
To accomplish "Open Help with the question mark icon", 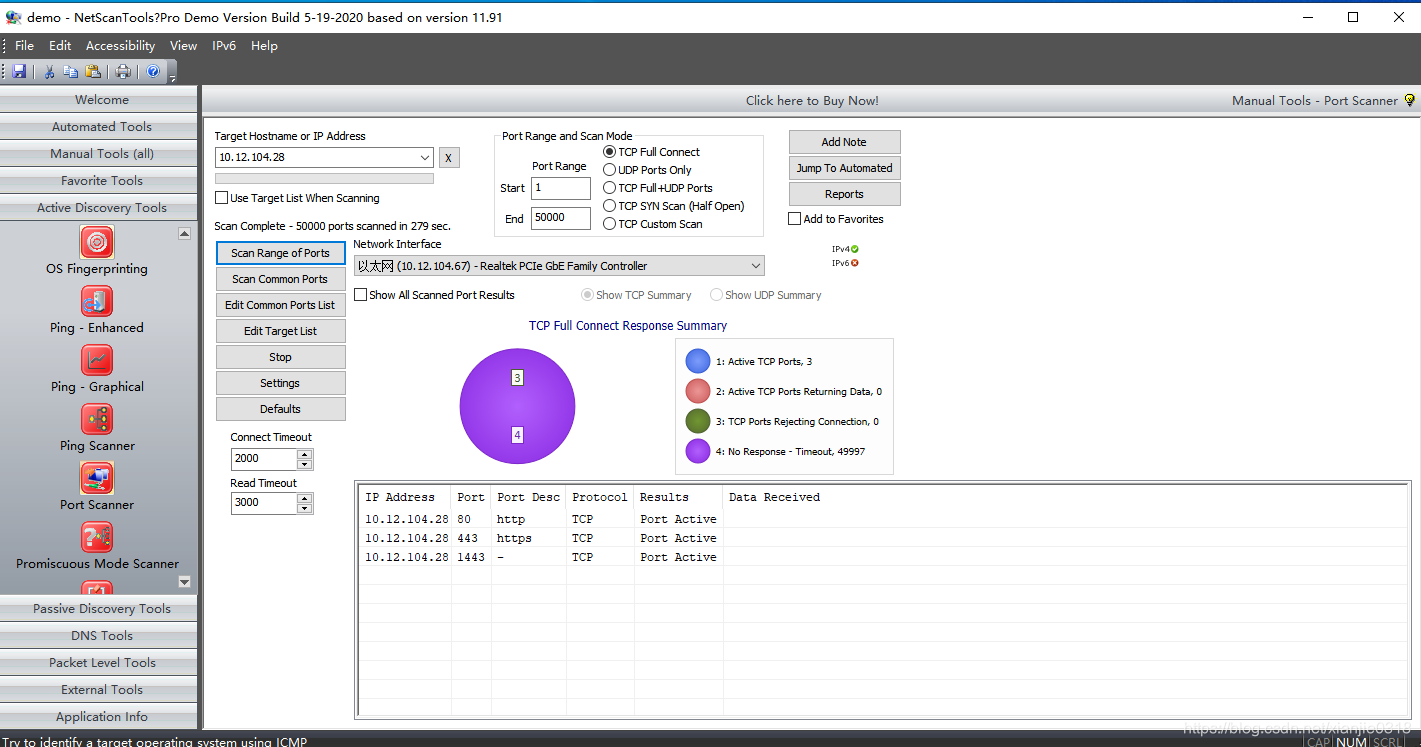I will [x=153, y=71].
